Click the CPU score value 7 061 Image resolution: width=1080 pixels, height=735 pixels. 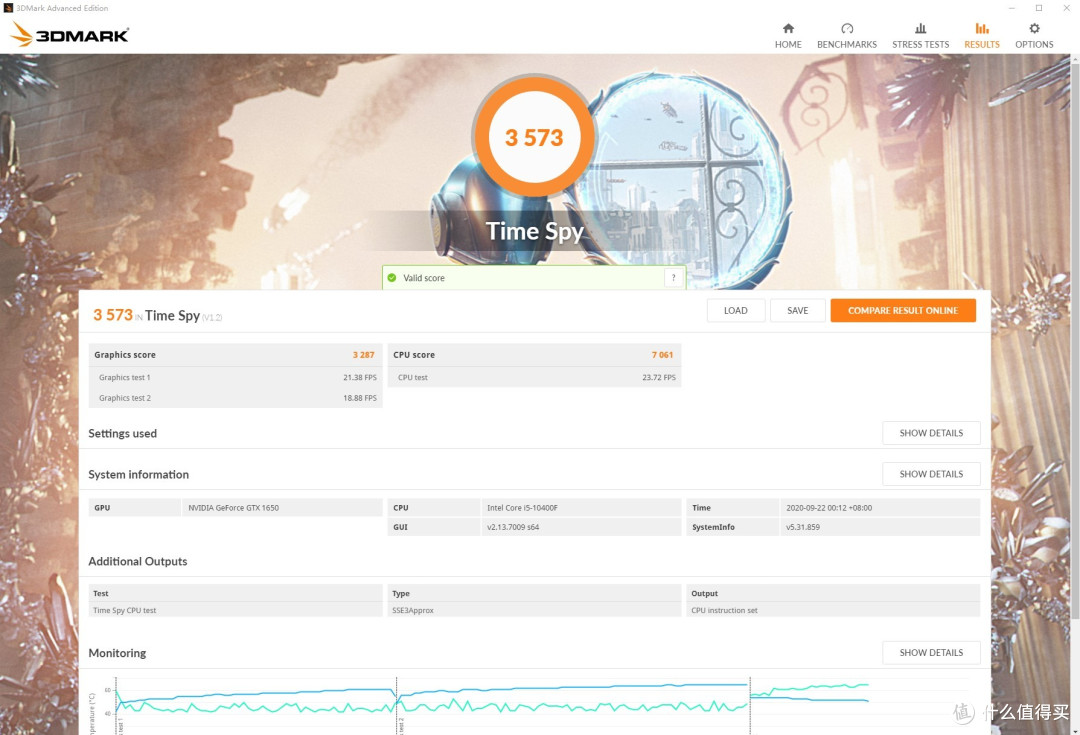click(x=663, y=355)
